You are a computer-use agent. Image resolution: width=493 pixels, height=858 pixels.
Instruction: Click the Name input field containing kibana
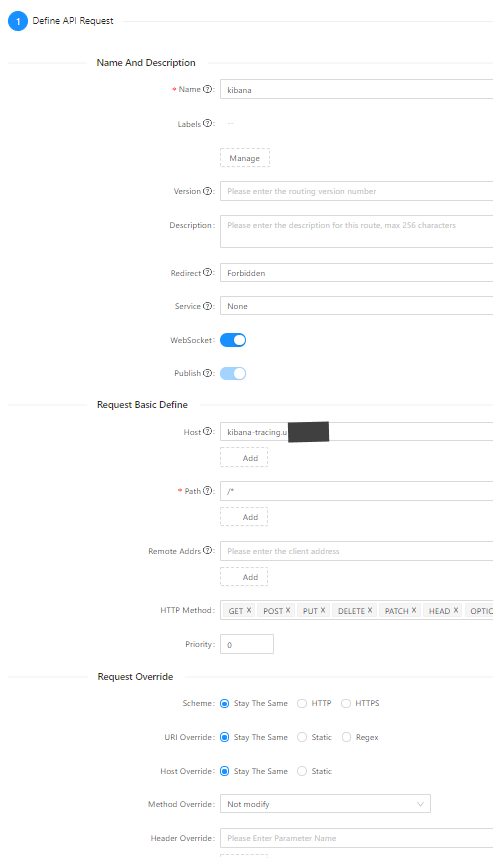pos(356,89)
